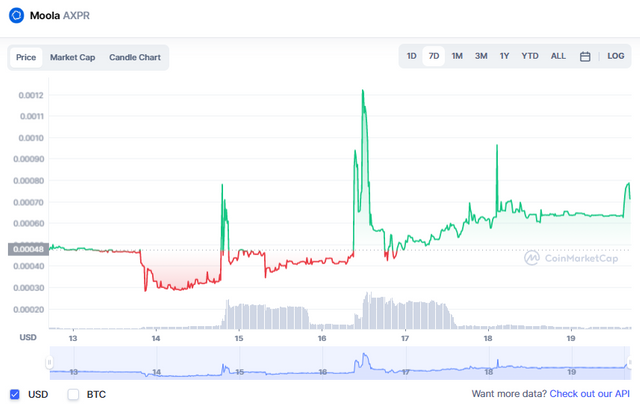Click the USD axis unit label
Screen dimensions: 640x404
point(28,337)
